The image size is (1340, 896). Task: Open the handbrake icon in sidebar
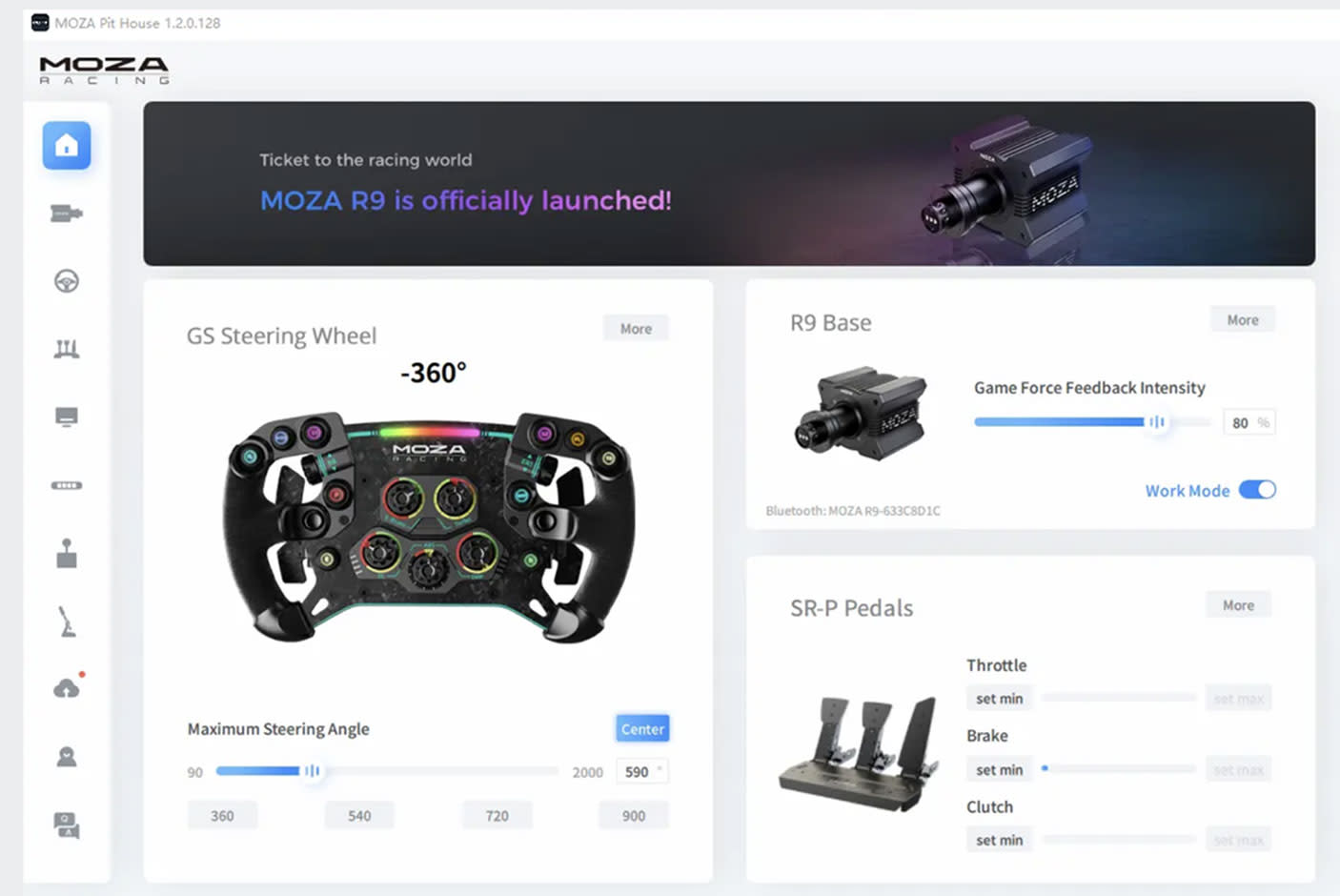(67, 621)
